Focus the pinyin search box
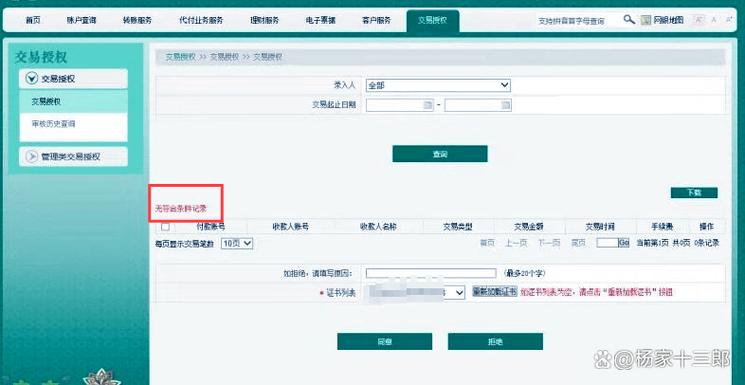745x385 pixels. 577,21
